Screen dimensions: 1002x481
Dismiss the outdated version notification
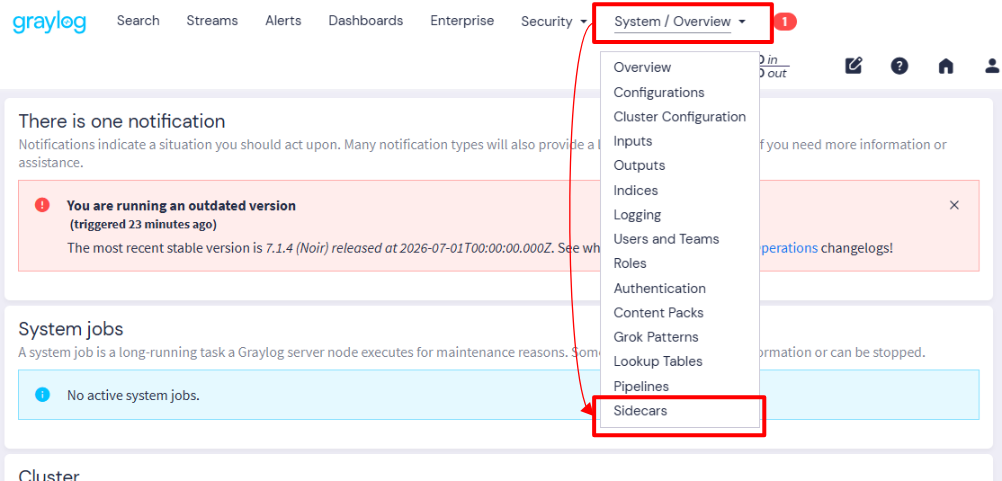point(954,205)
